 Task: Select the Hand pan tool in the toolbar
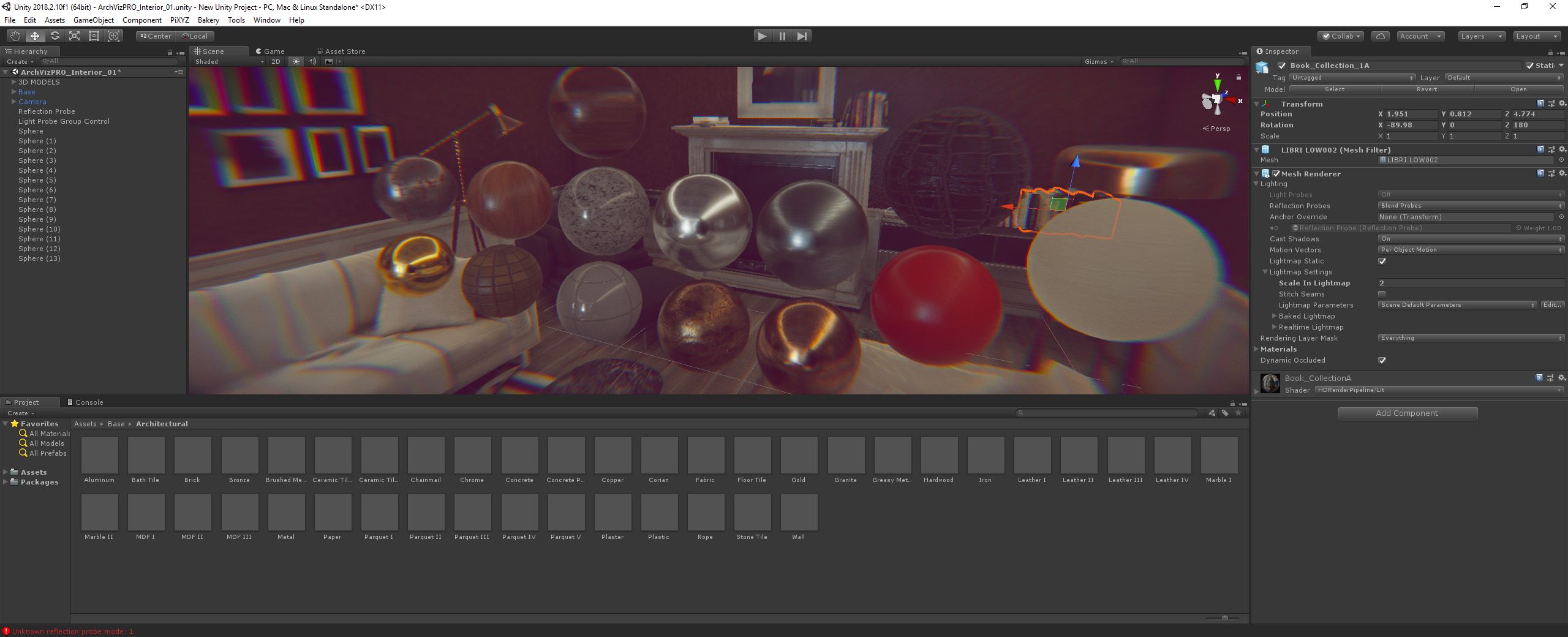coord(15,36)
